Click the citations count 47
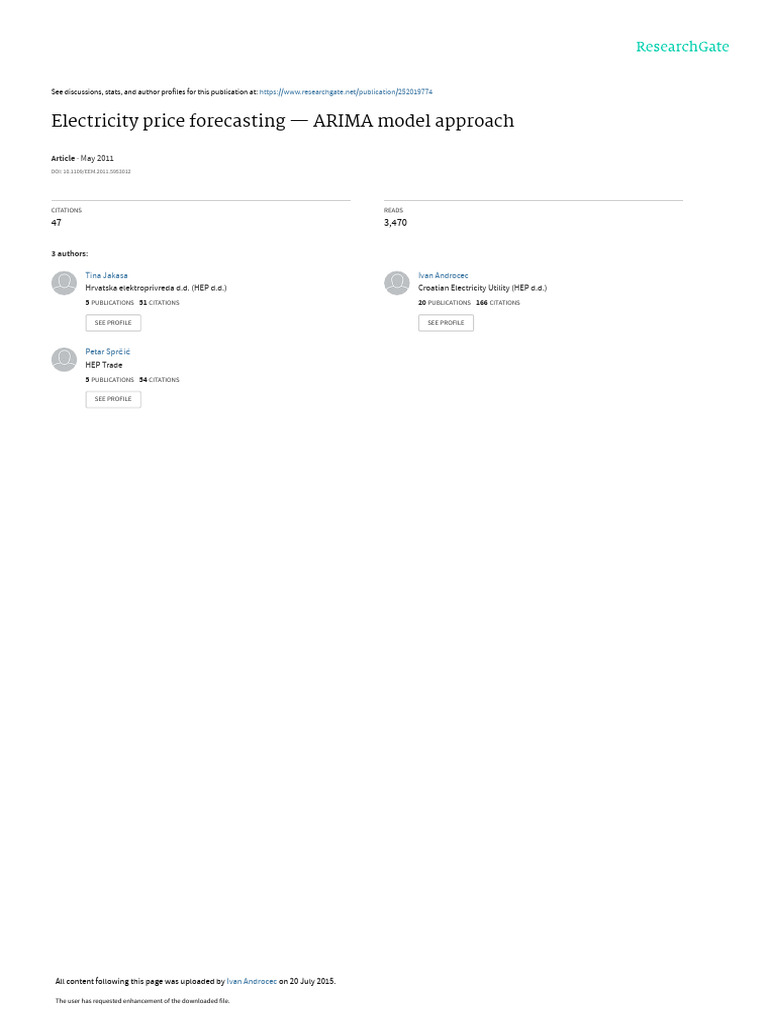Image resolution: width=768 pixels, height=1024 pixels. 56,223
